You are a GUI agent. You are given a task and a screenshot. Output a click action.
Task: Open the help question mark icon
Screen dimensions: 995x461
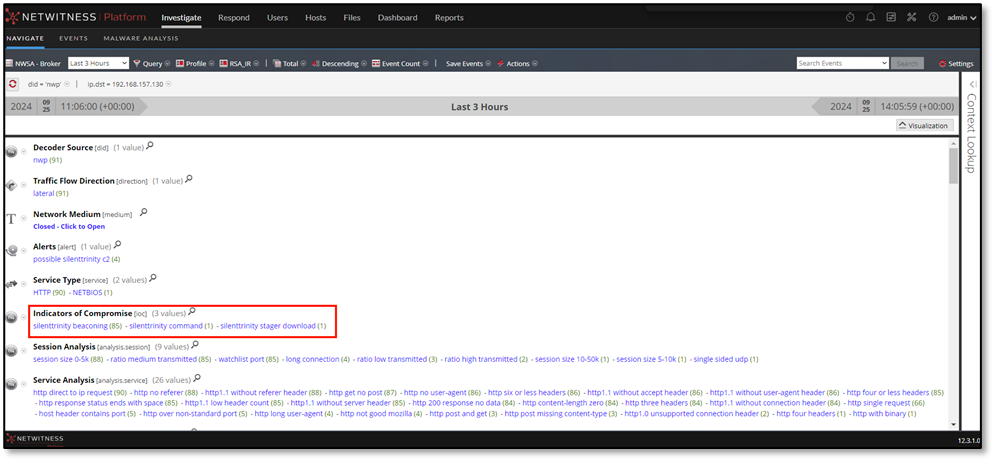933,17
